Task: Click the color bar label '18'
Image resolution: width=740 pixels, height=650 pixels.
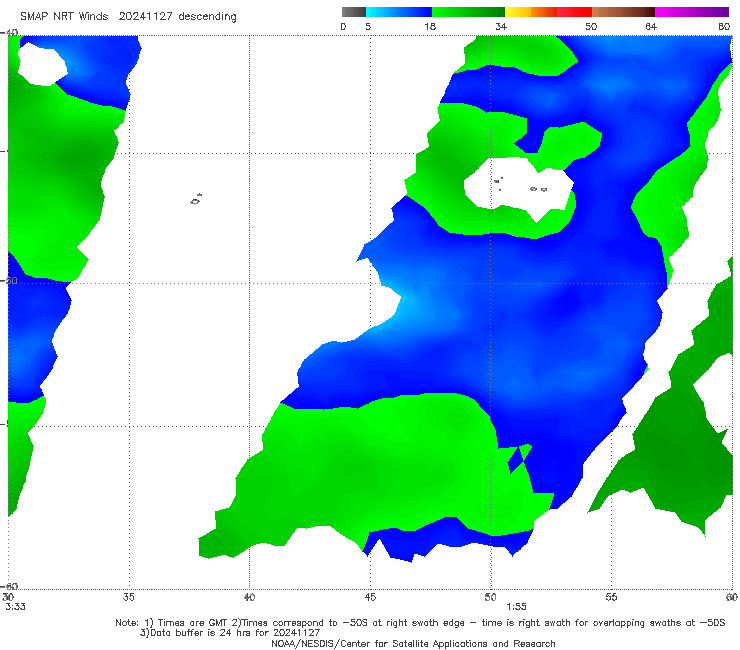Action: click(x=430, y=26)
